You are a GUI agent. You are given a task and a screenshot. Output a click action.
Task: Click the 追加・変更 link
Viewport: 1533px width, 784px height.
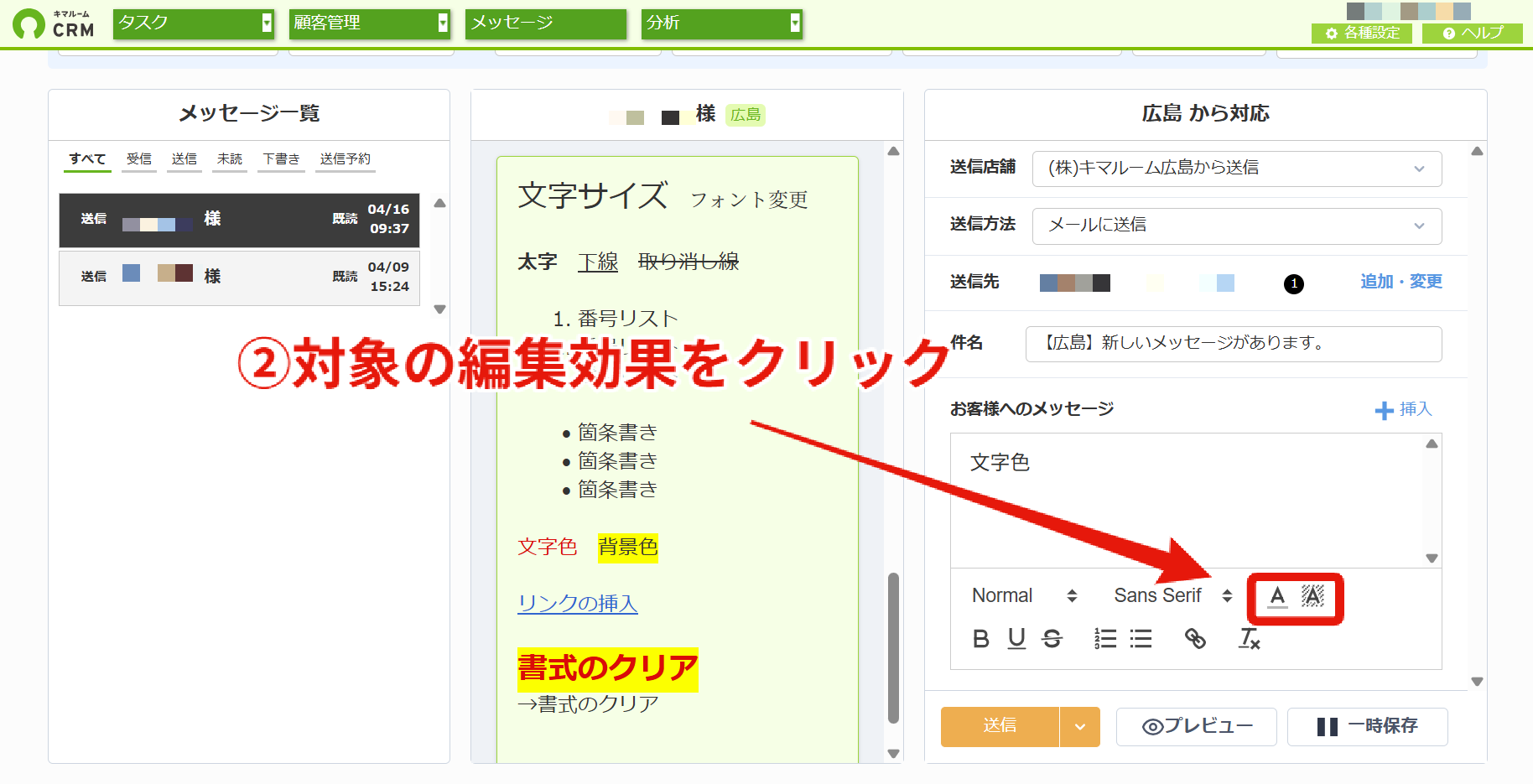click(1401, 282)
